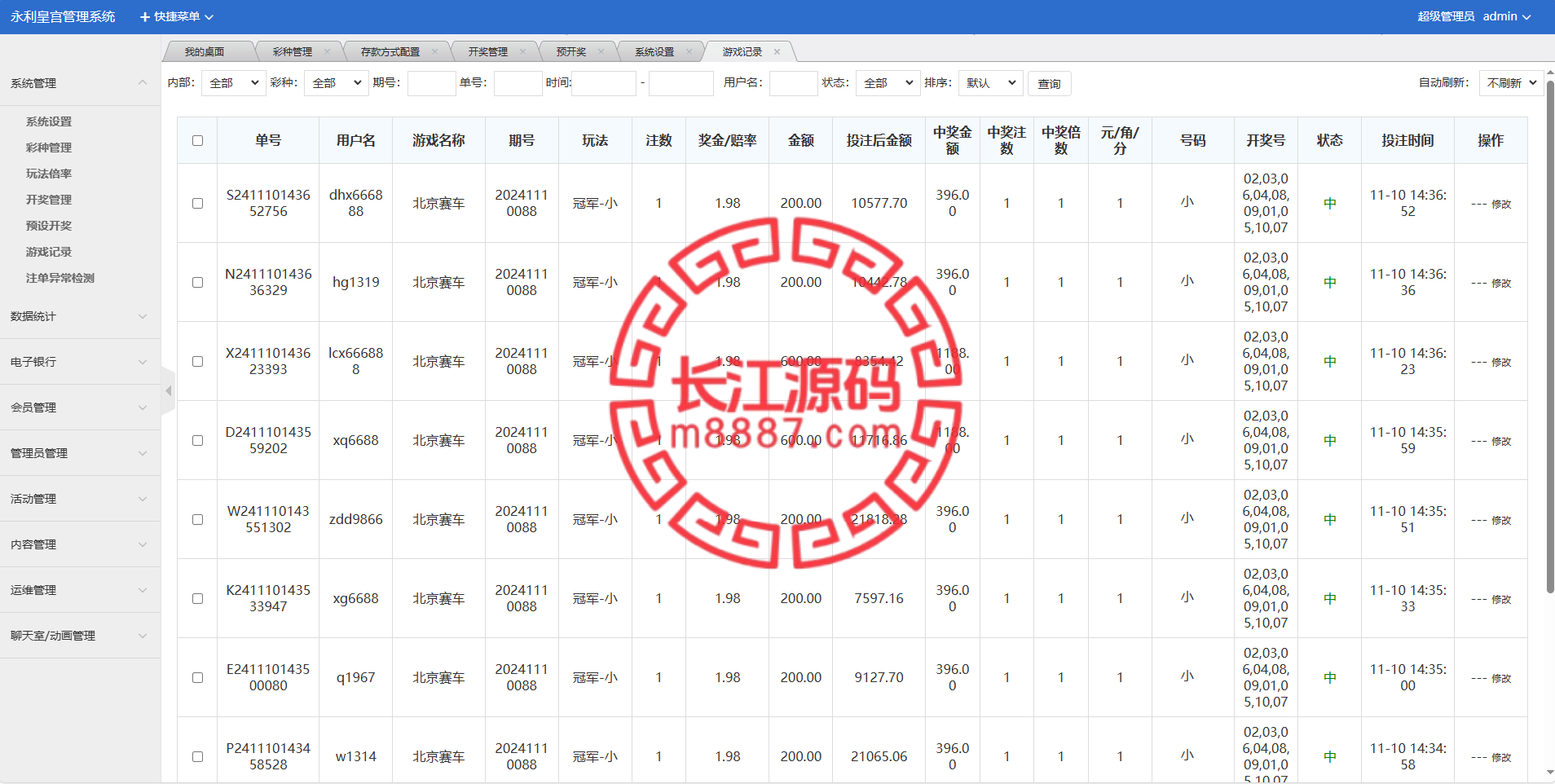Screen dimensions: 1555x784
Task: Expand the 聊天室/动画管理 sidebar section
Action: pyautogui.click(x=80, y=636)
